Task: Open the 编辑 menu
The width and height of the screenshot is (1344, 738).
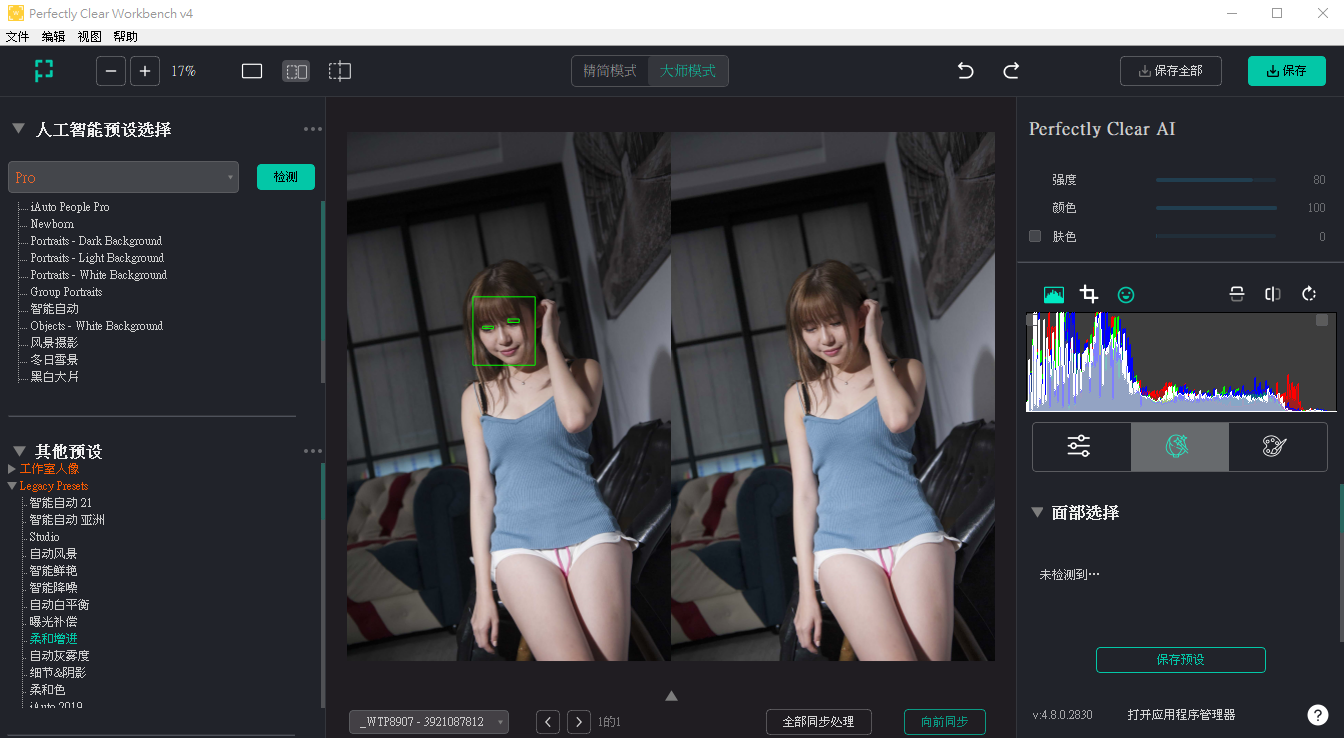Action: pyautogui.click(x=53, y=36)
